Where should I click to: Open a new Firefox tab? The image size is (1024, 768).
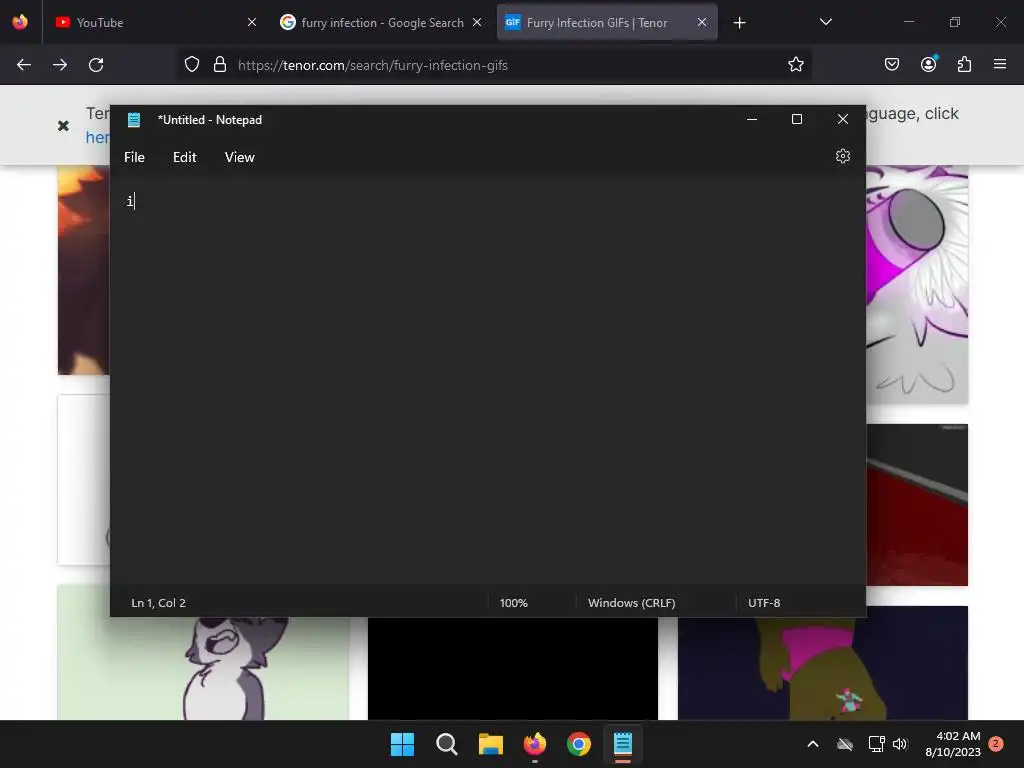point(739,23)
